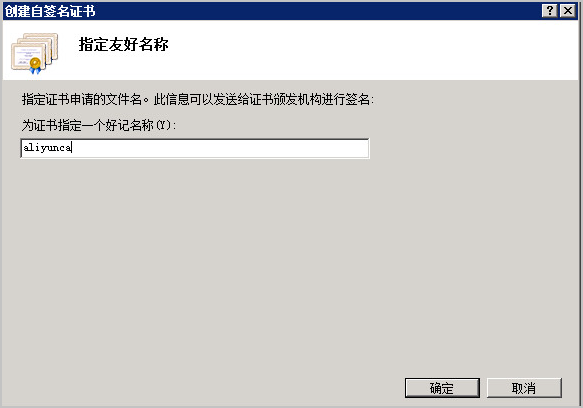Click the label 为证书指定一个好记名称(Y):

click(x=99, y=125)
